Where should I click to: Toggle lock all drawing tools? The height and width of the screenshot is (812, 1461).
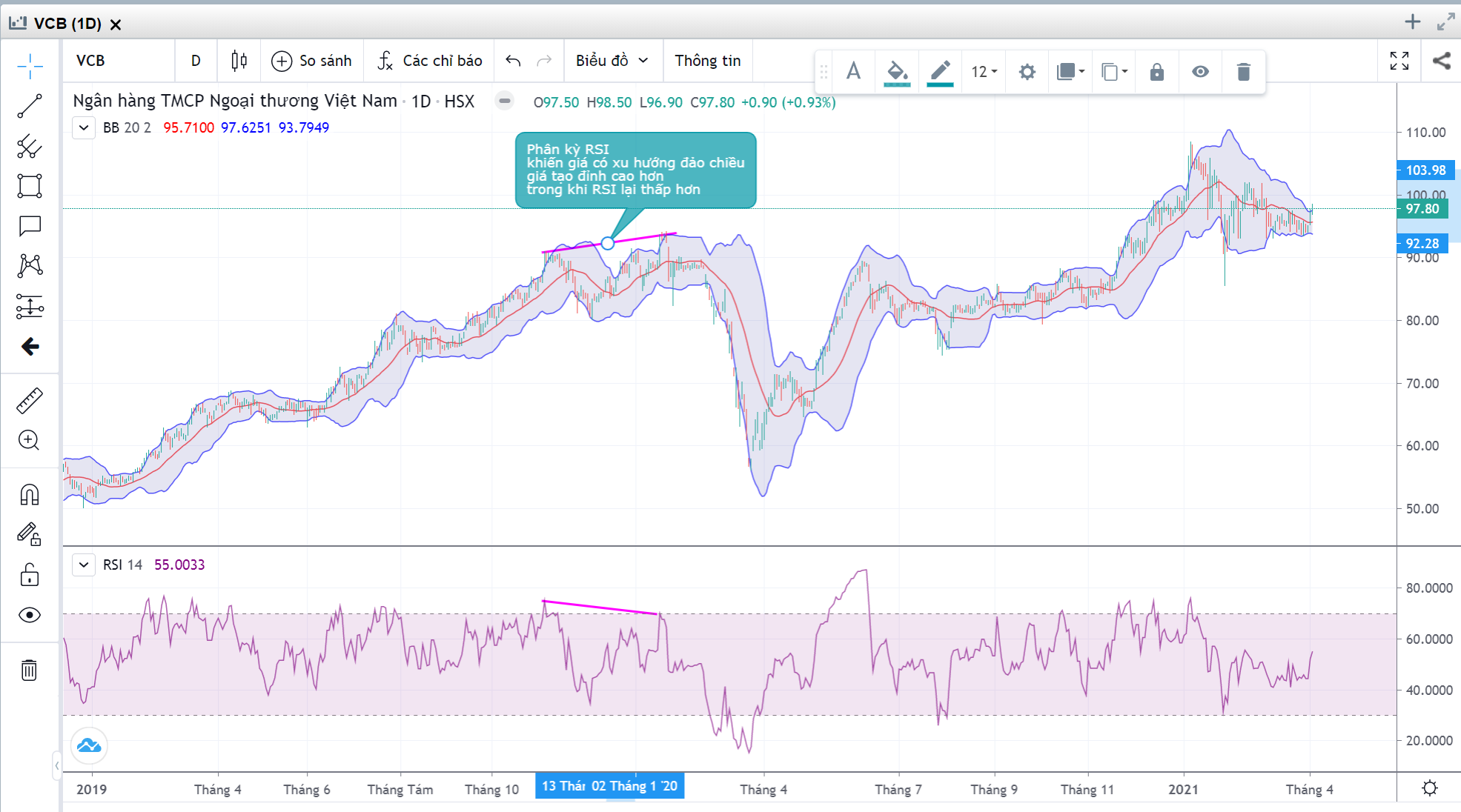(30, 575)
